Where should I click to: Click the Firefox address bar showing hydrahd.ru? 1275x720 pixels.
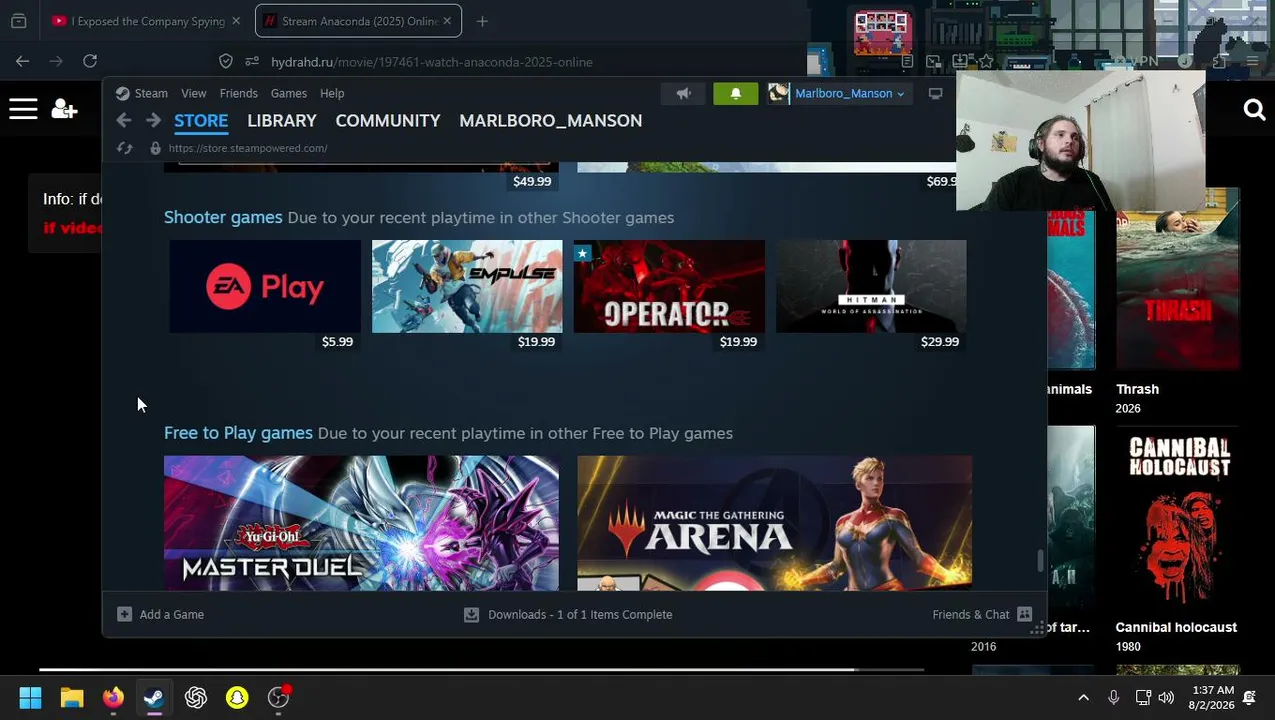[x=432, y=61]
